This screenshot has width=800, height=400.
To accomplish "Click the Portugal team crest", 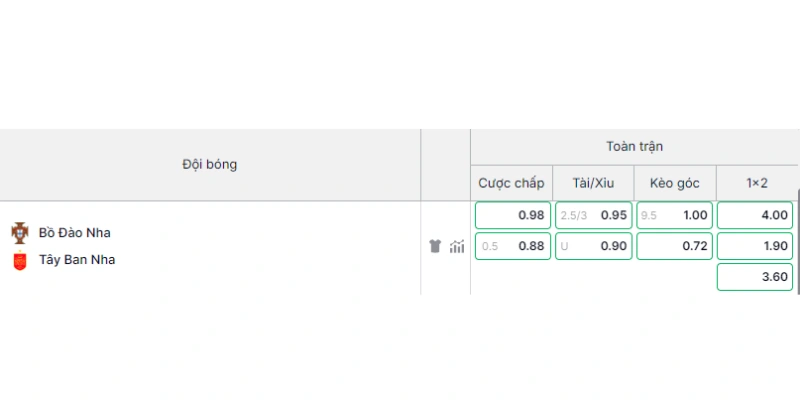I will (x=20, y=233).
